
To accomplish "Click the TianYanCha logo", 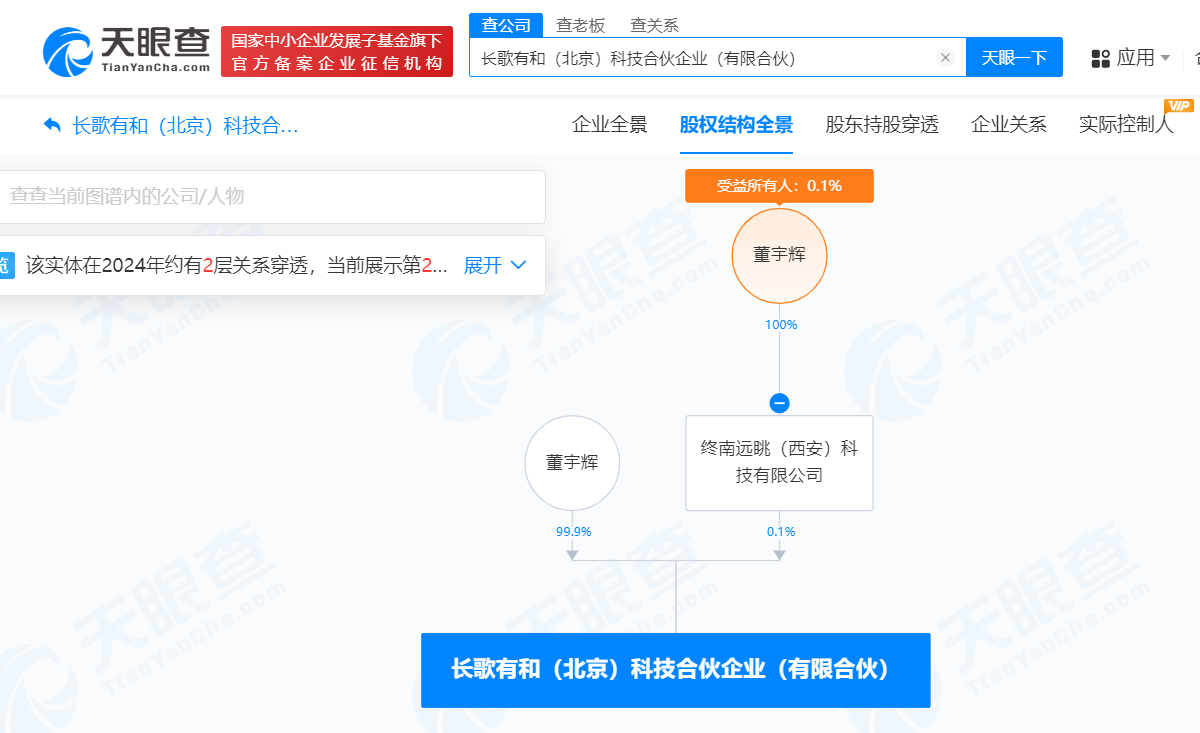I will (x=127, y=50).
